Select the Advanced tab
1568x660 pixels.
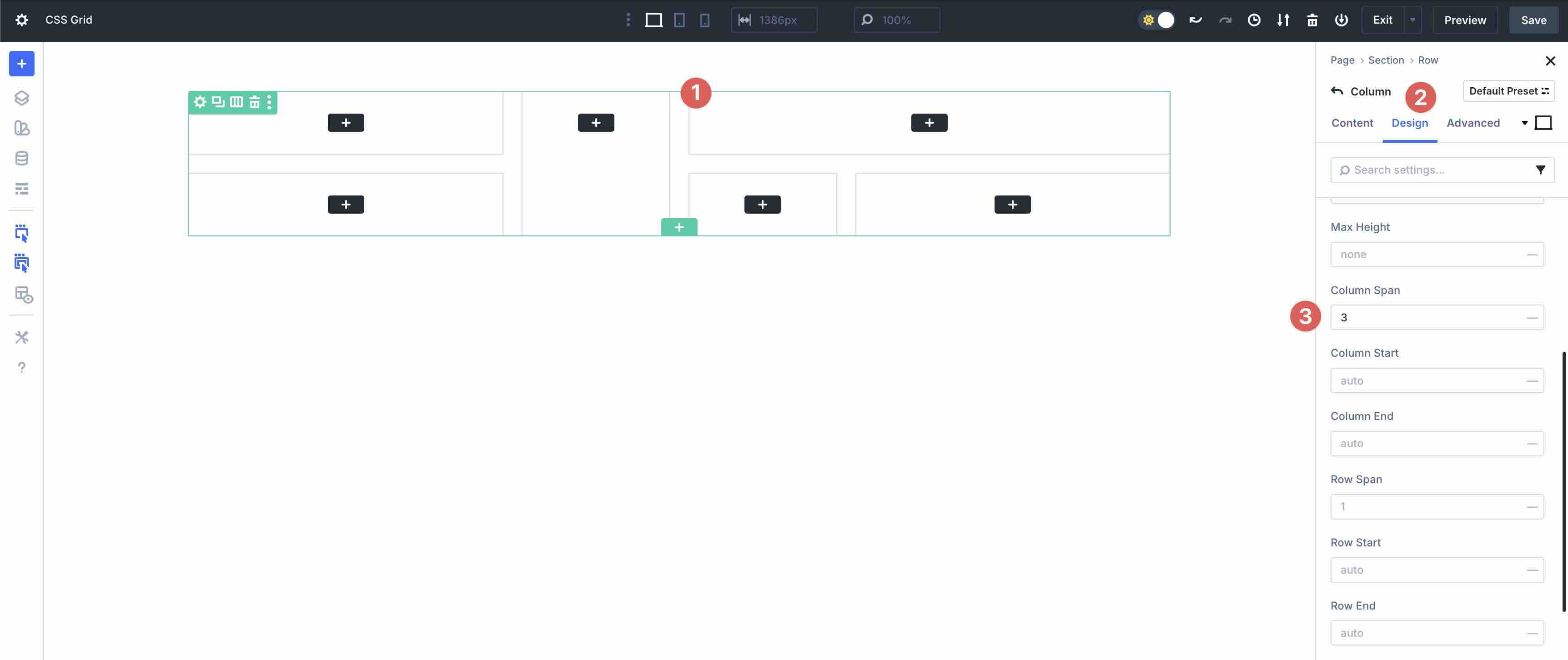tap(1473, 122)
